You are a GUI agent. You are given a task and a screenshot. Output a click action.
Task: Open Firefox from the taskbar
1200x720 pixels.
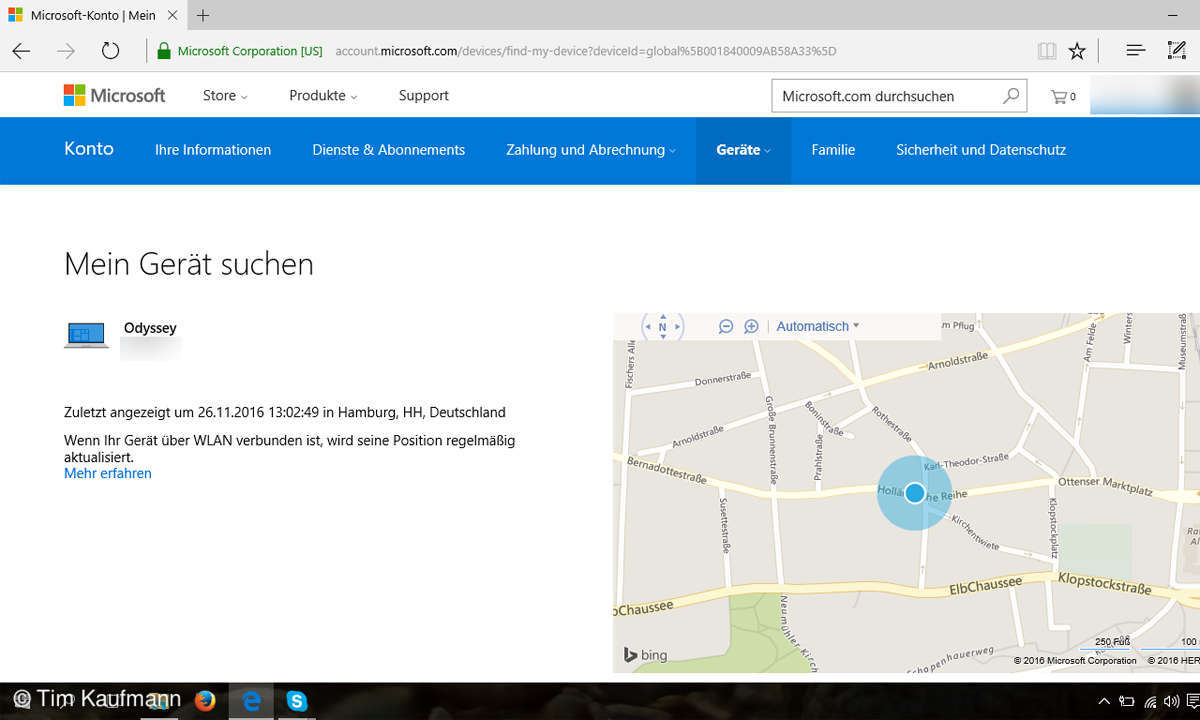tap(205, 701)
